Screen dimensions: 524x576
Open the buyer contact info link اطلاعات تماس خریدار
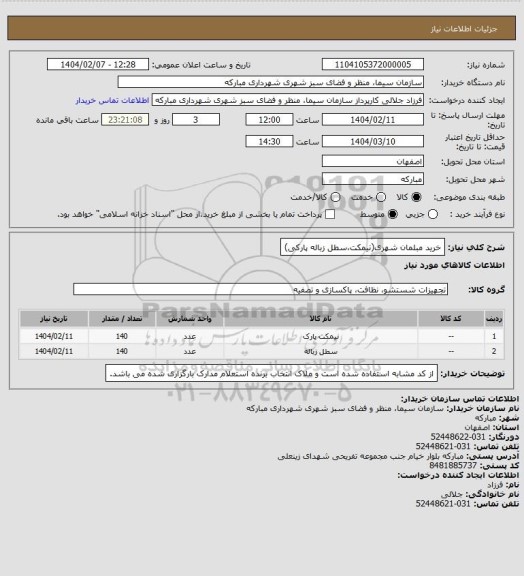[x=112, y=101]
